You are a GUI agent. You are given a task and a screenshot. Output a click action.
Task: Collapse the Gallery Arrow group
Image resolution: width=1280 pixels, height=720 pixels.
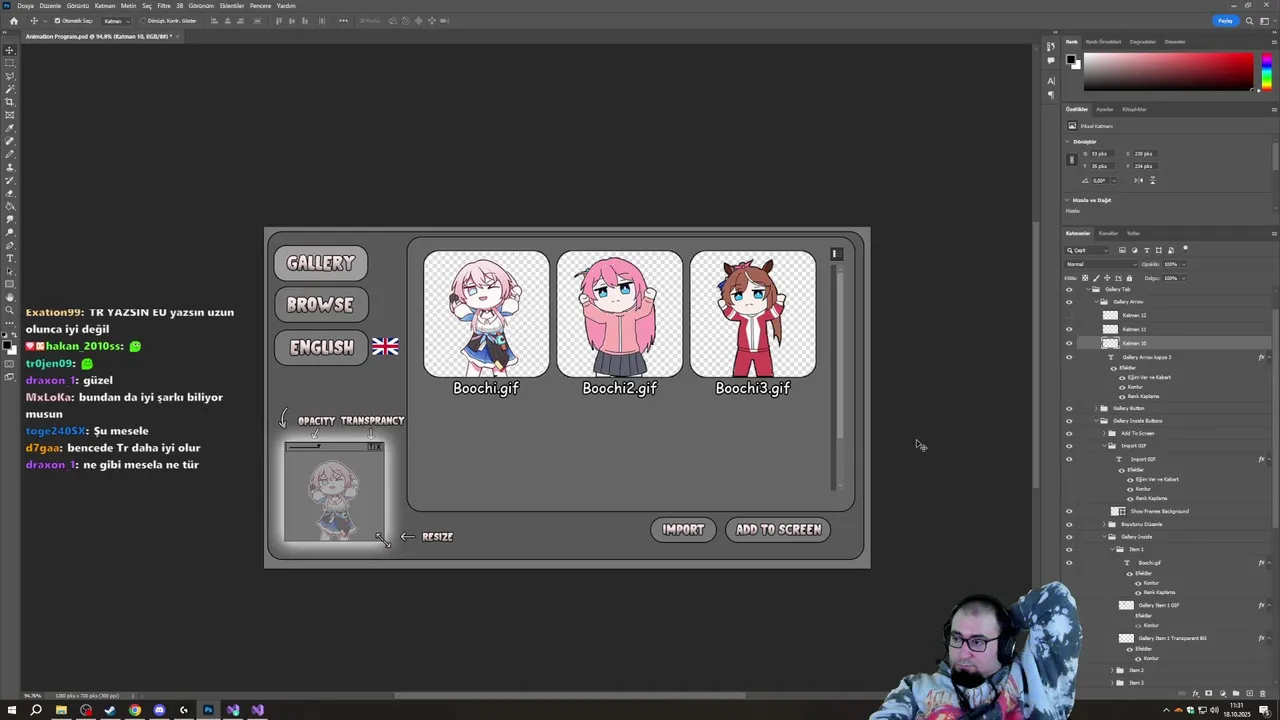point(1096,302)
